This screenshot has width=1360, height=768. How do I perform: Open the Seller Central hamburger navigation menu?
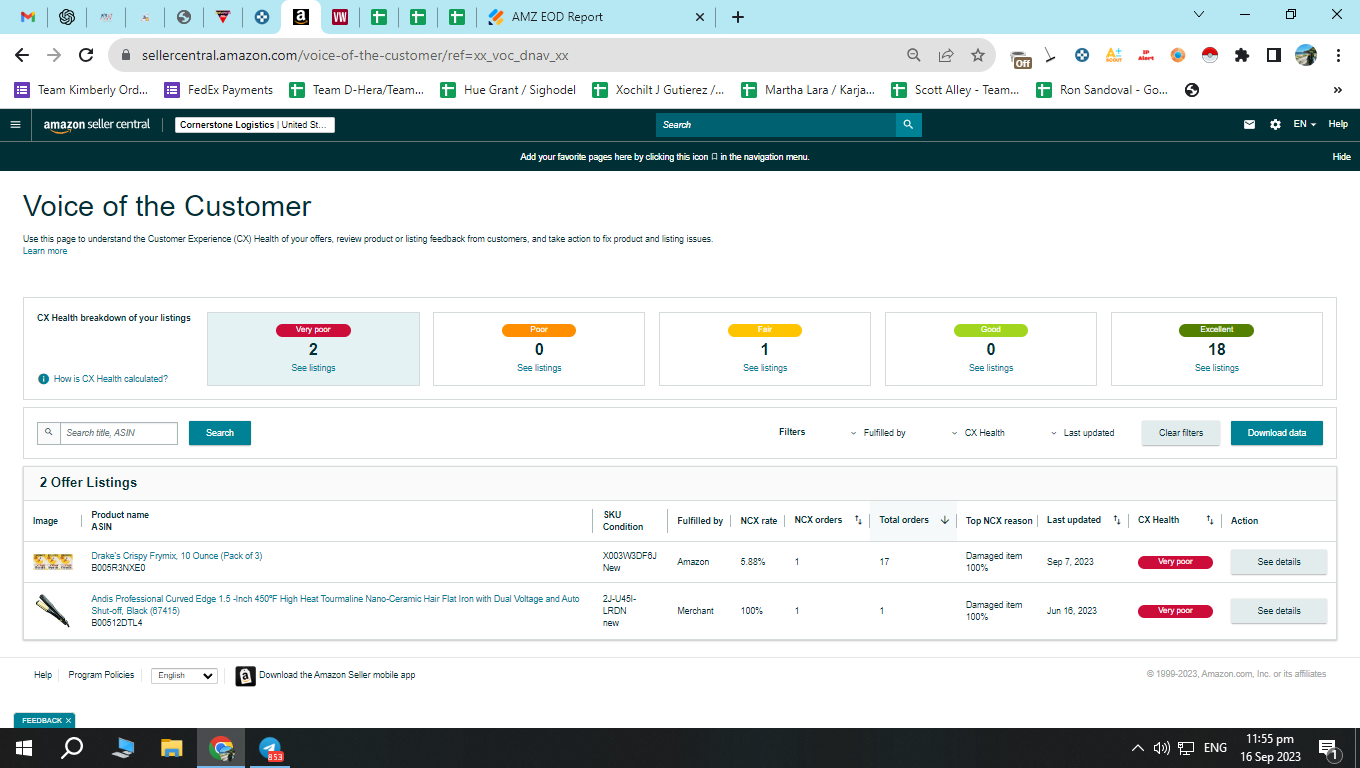click(15, 125)
